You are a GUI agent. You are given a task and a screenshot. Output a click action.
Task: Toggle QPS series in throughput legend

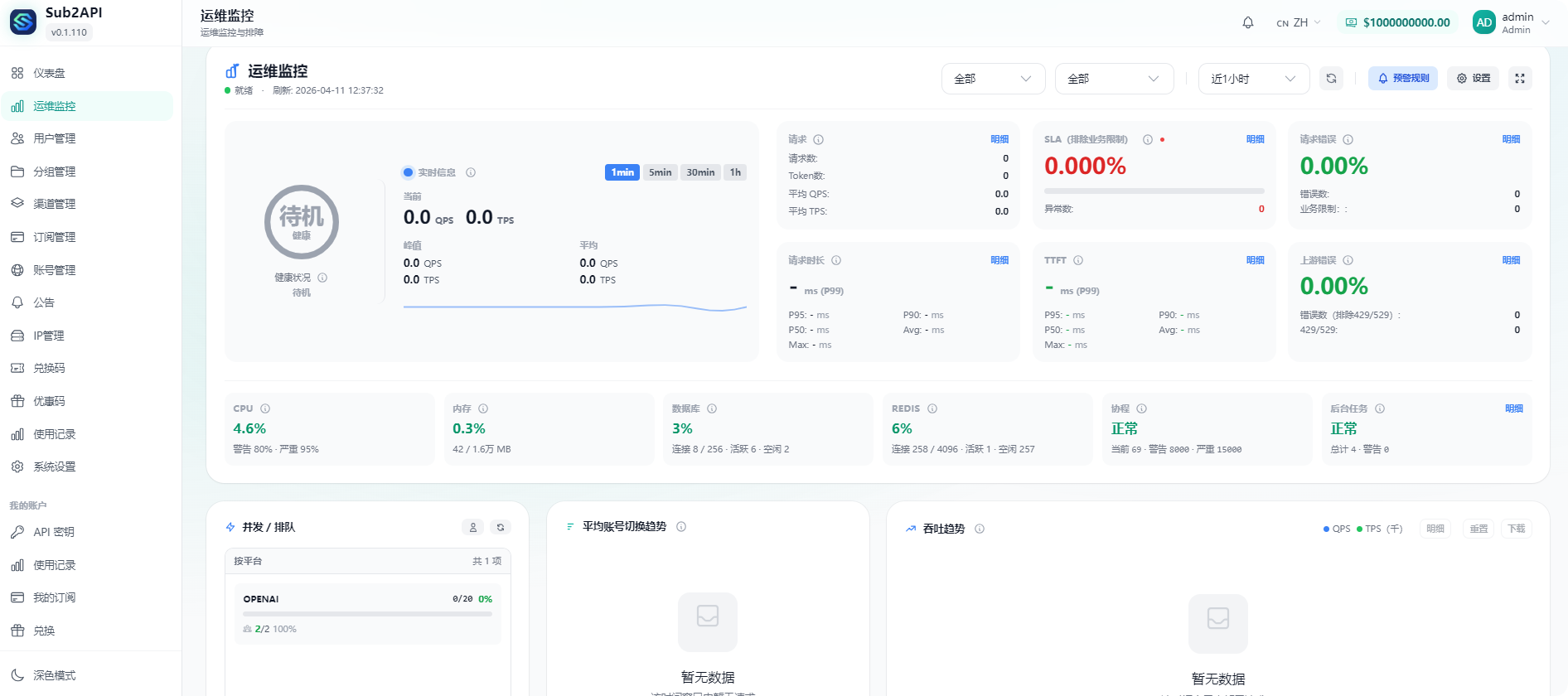click(x=1337, y=529)
